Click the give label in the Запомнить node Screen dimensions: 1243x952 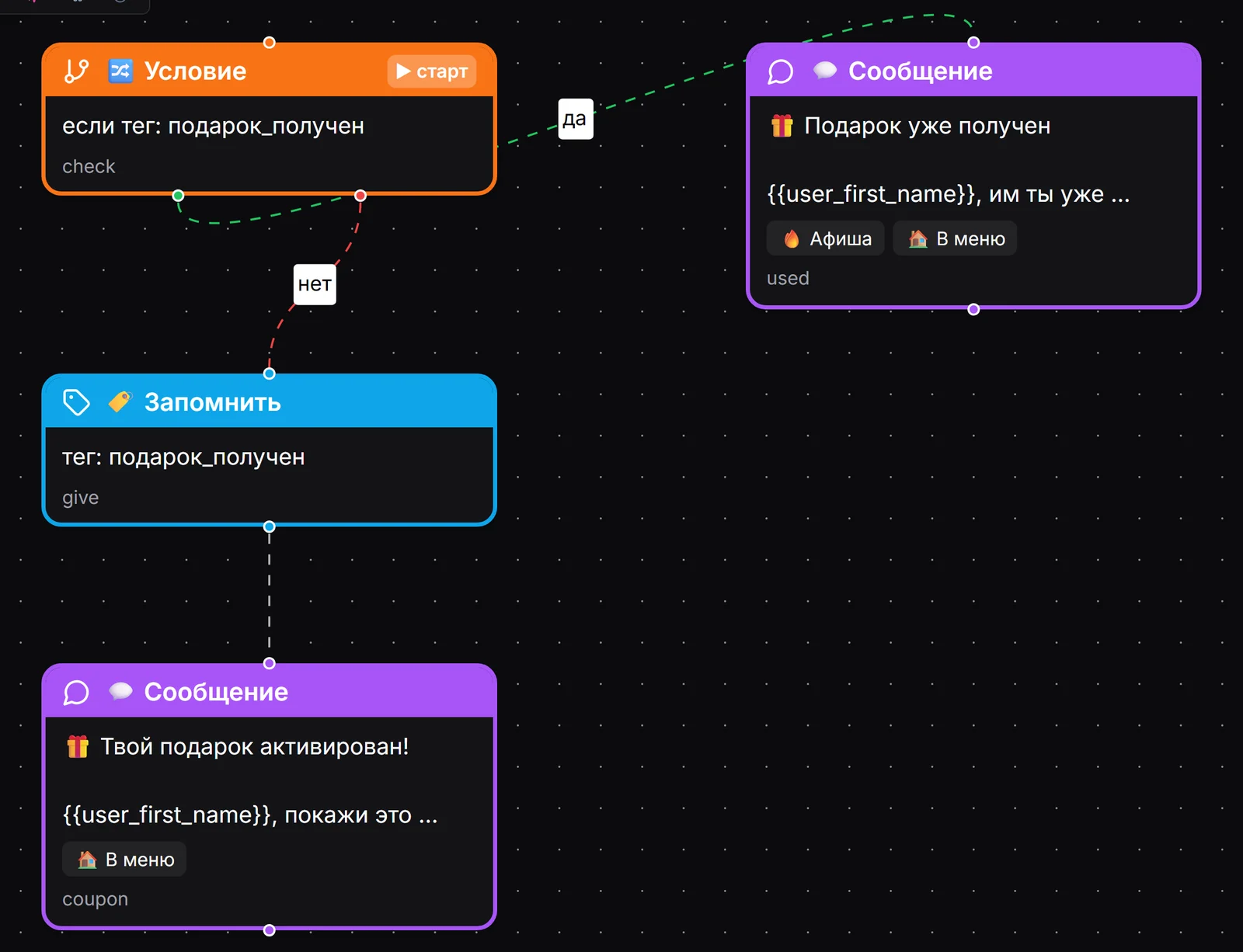[x=81, y=498]
